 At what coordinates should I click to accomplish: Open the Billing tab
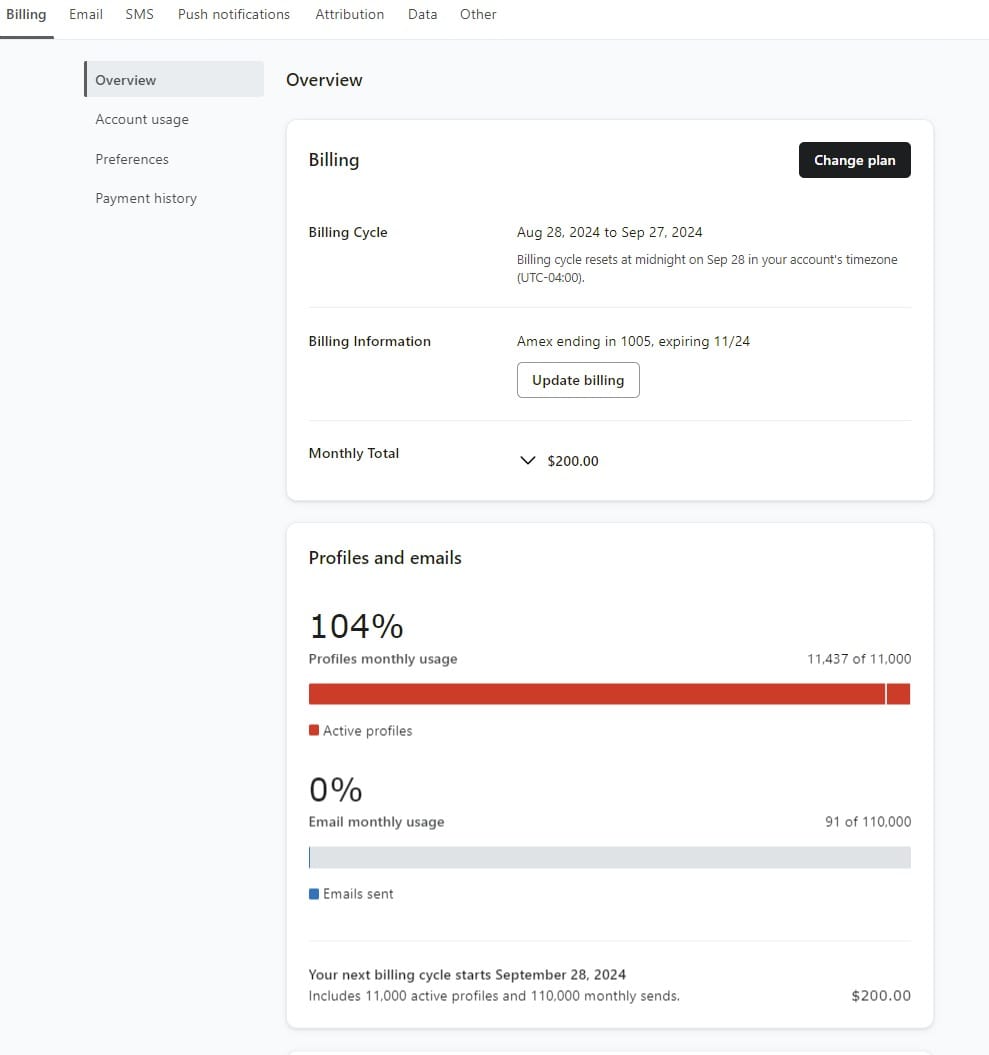point(26,14)
